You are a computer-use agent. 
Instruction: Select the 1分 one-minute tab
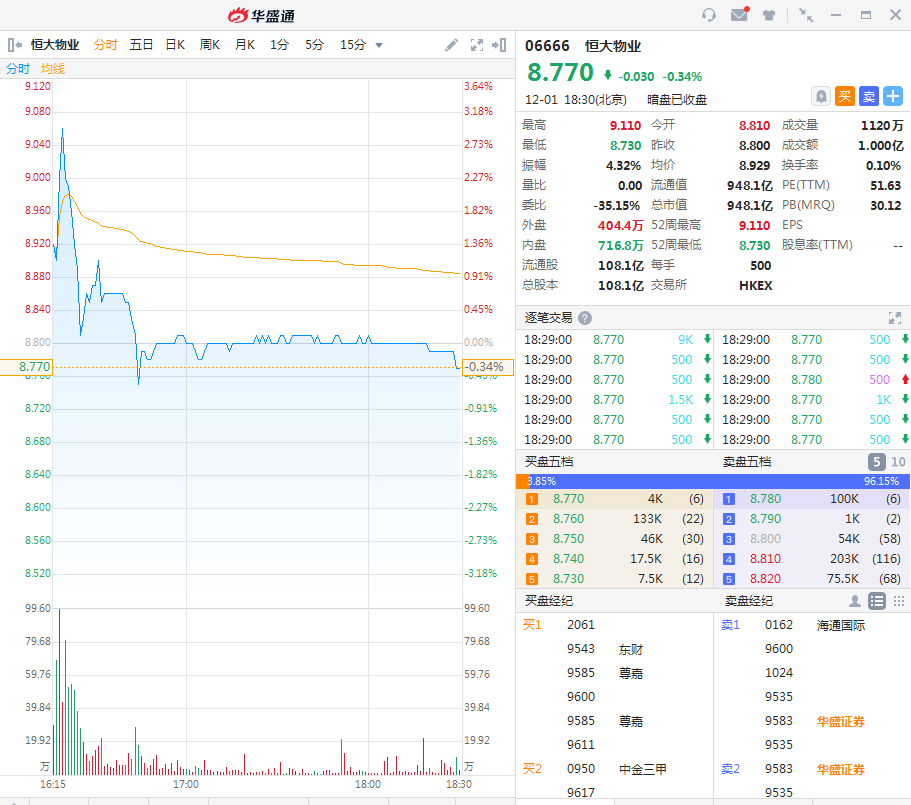point(279,45)
